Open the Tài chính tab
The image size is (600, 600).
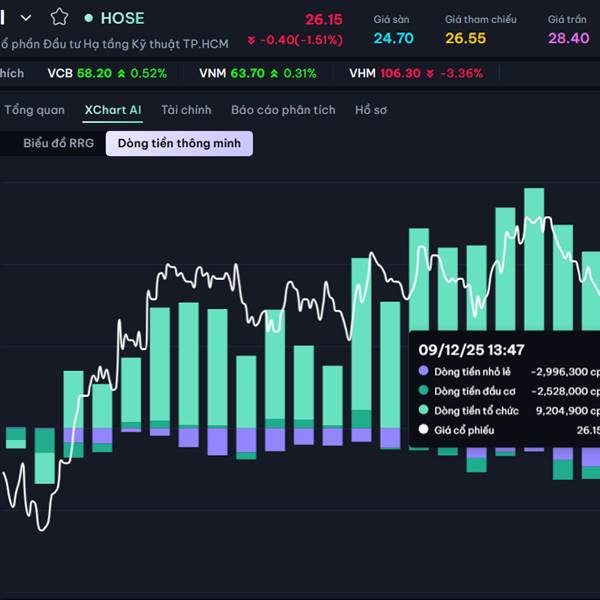point(185,110)
